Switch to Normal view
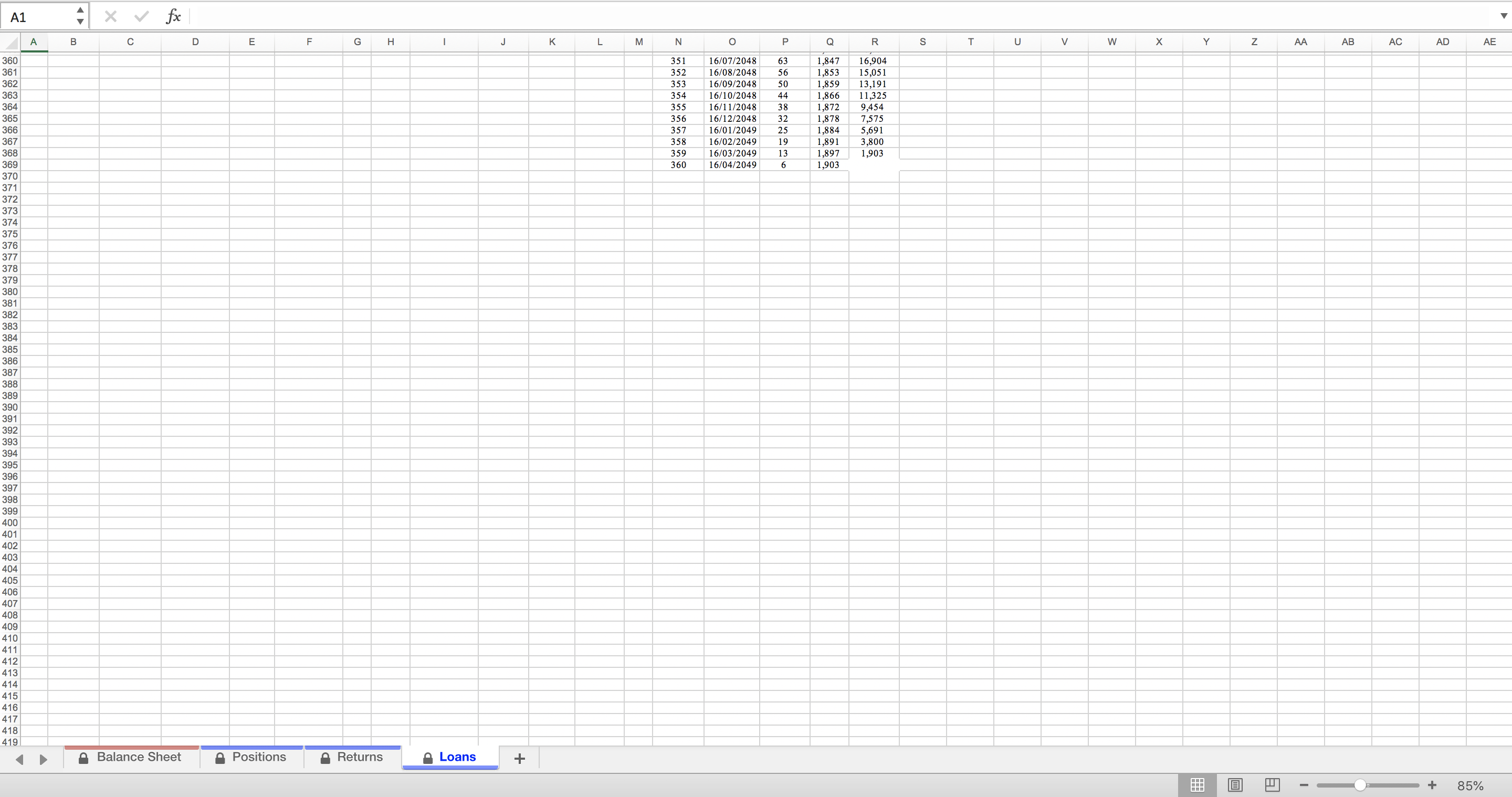This screenshot has height=797, width=1512. (x=1198, y=785)
